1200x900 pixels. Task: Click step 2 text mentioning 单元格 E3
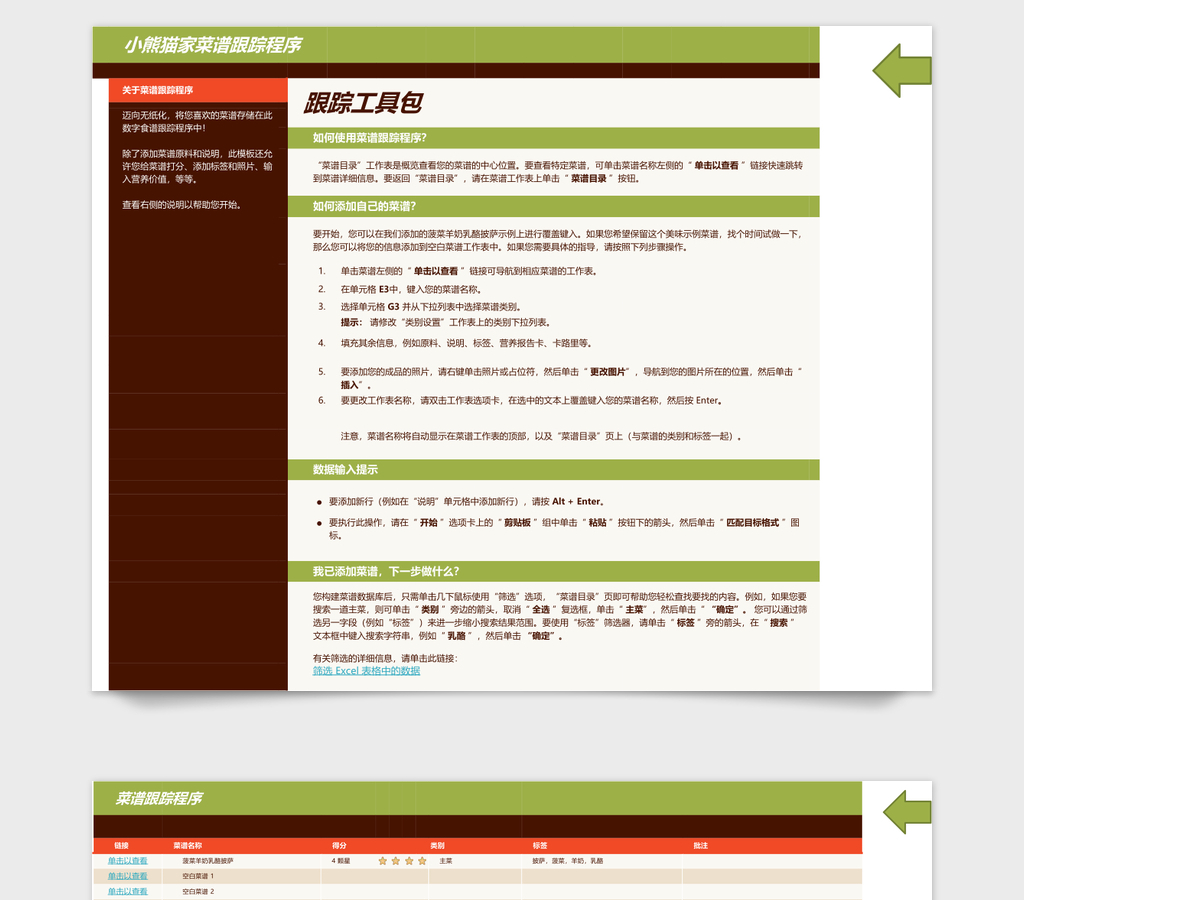coord(411,289)
